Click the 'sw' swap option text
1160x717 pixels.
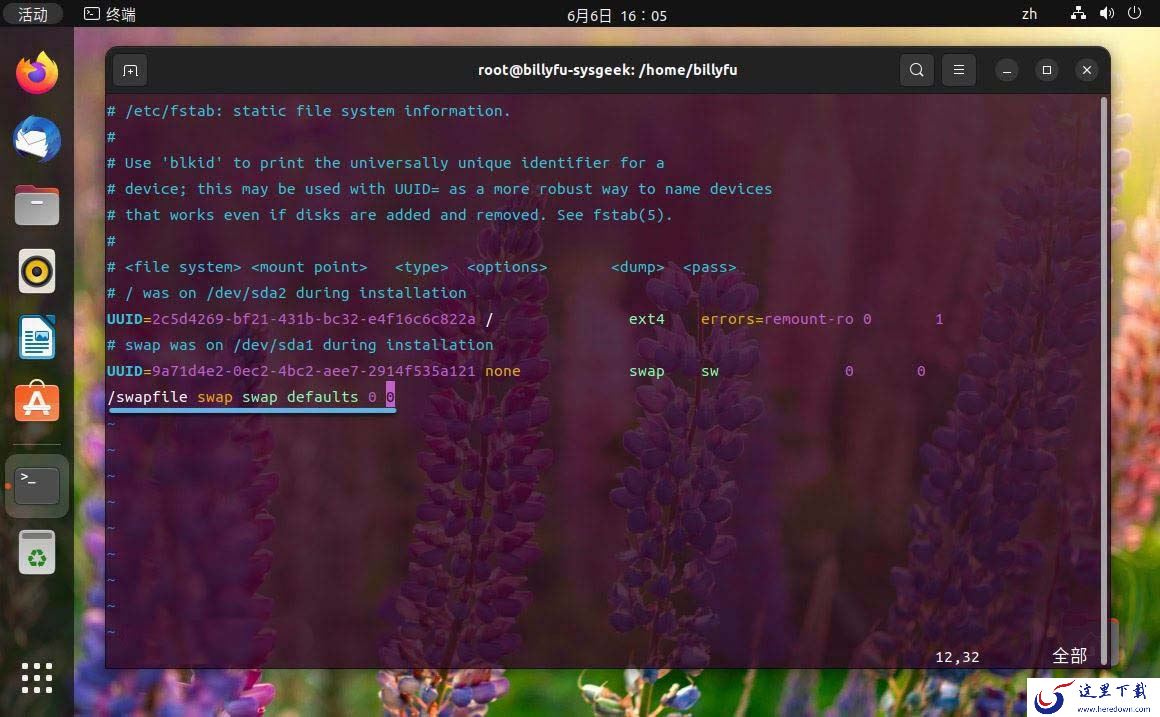pos(709,371)
